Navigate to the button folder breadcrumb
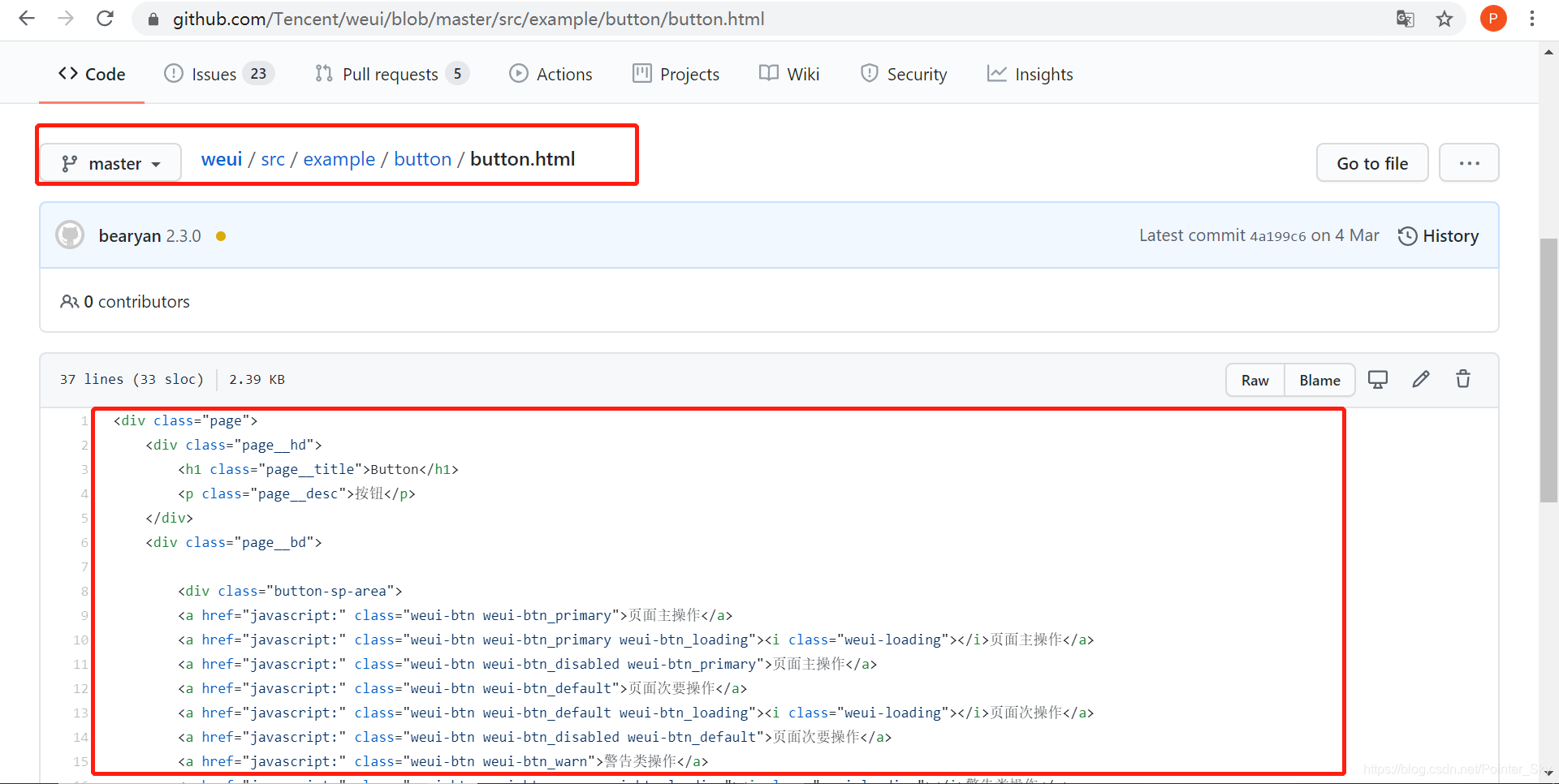Screen dimensions: 1559x784 click(422, 159)
